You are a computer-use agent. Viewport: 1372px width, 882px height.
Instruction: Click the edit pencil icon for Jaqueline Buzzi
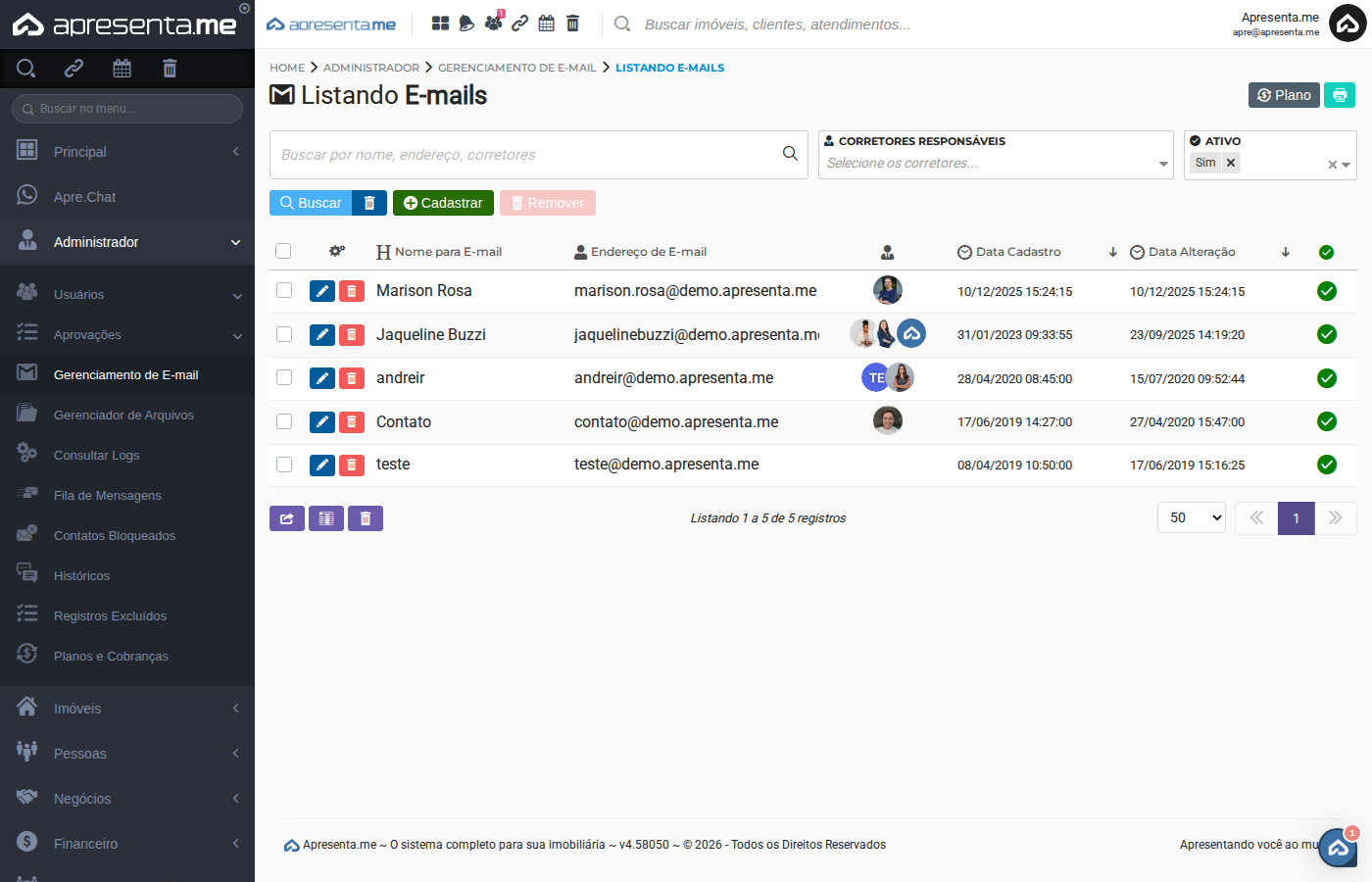tap(321, 334)
